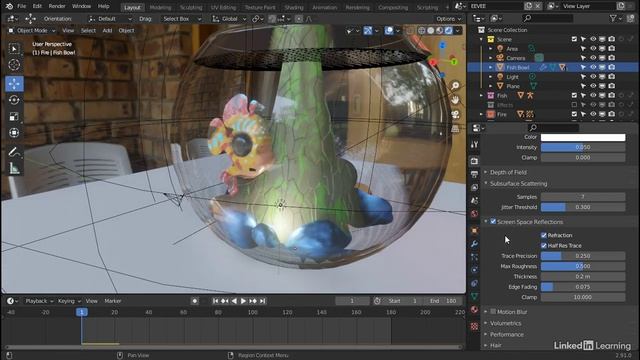Open the Output properties tab

click(x=474, y=175)
